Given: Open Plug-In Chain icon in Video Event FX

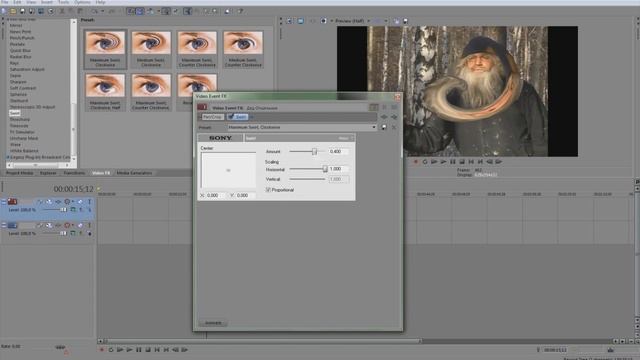Looking at the screenshot, I should [373, 107].
